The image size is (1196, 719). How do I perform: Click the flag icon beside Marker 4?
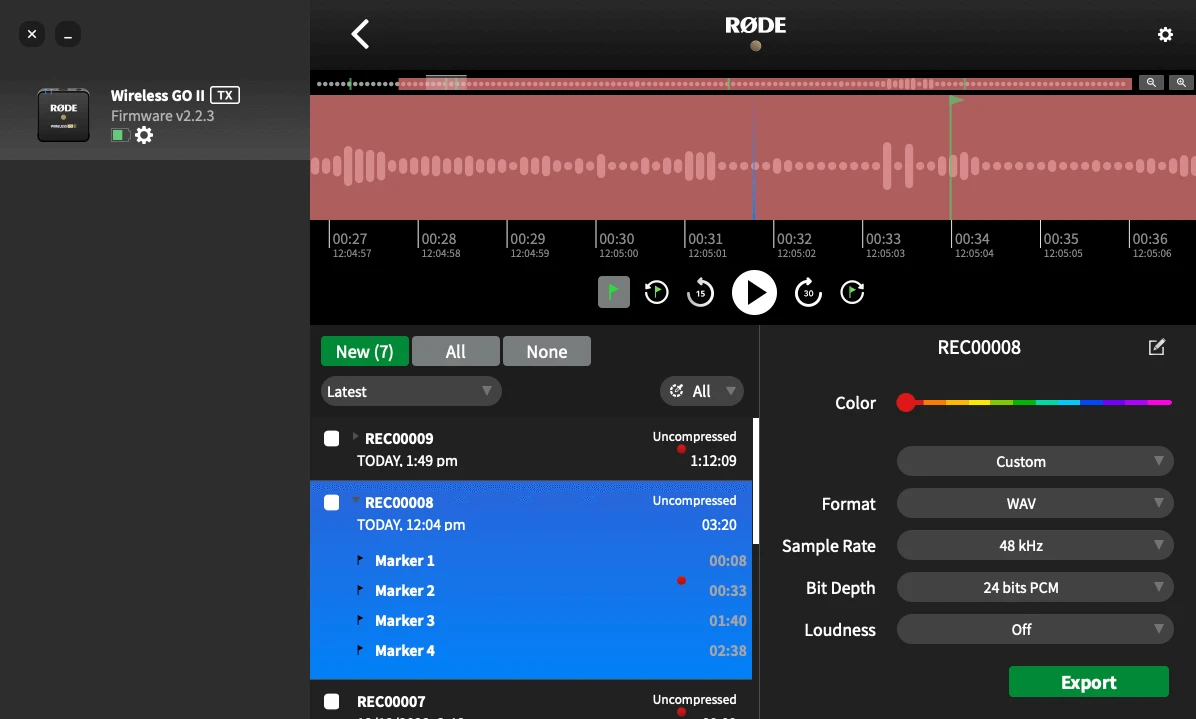click(360, 650)
